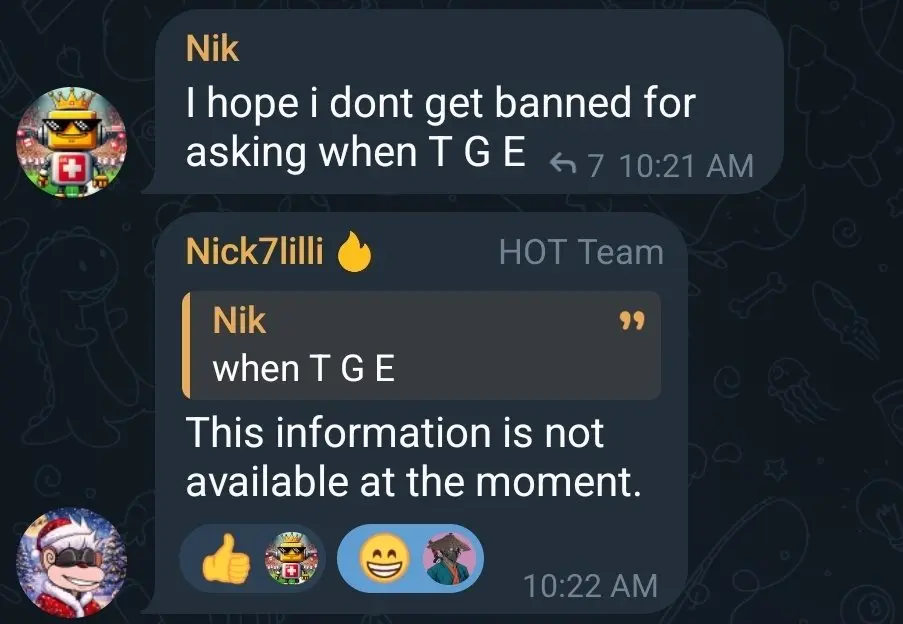This screenshot has height=624, width=903.
Task: Click the Nik name in quoted reply
Action: (239, 321)
